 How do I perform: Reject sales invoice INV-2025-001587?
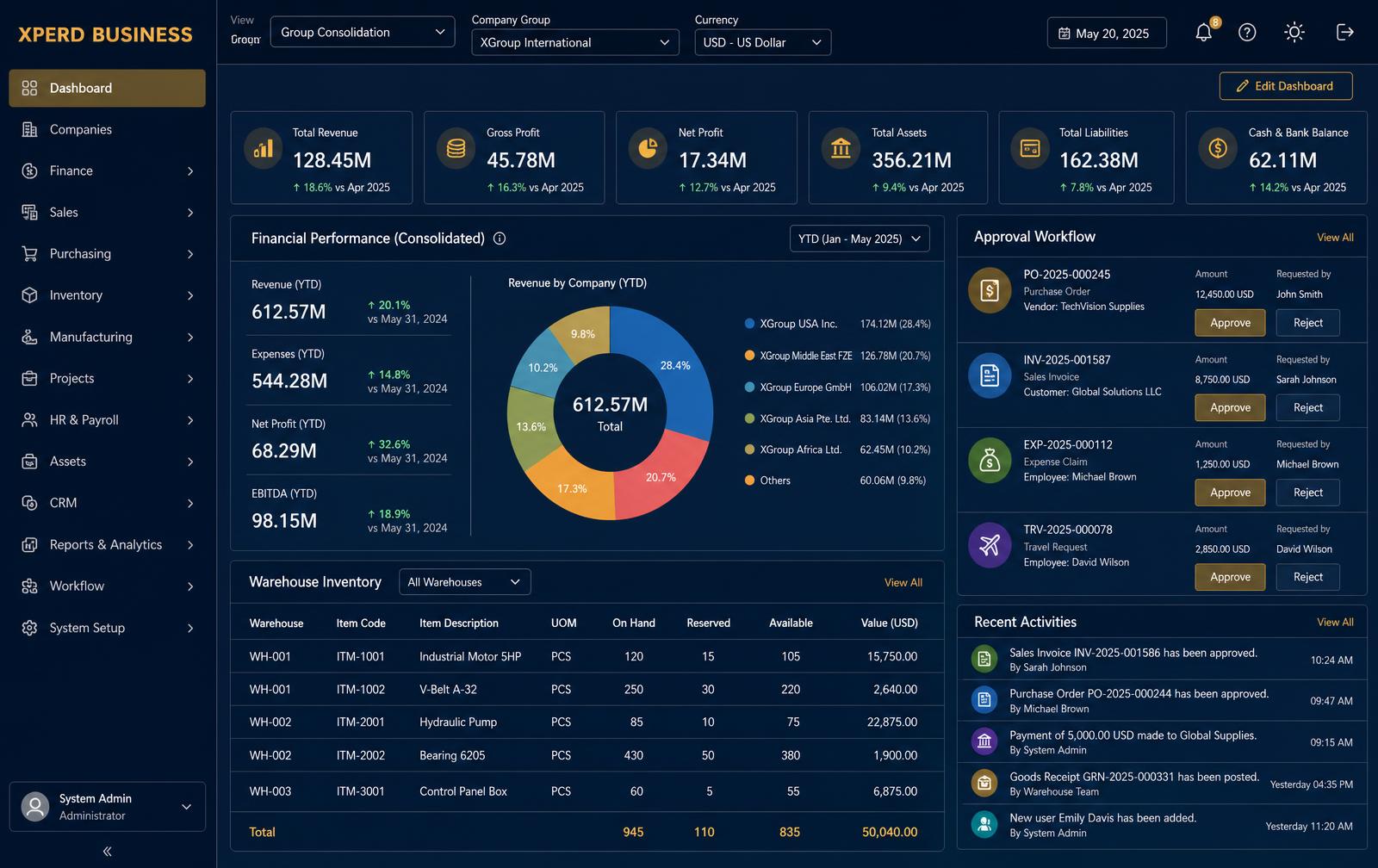click(1307, 407)
